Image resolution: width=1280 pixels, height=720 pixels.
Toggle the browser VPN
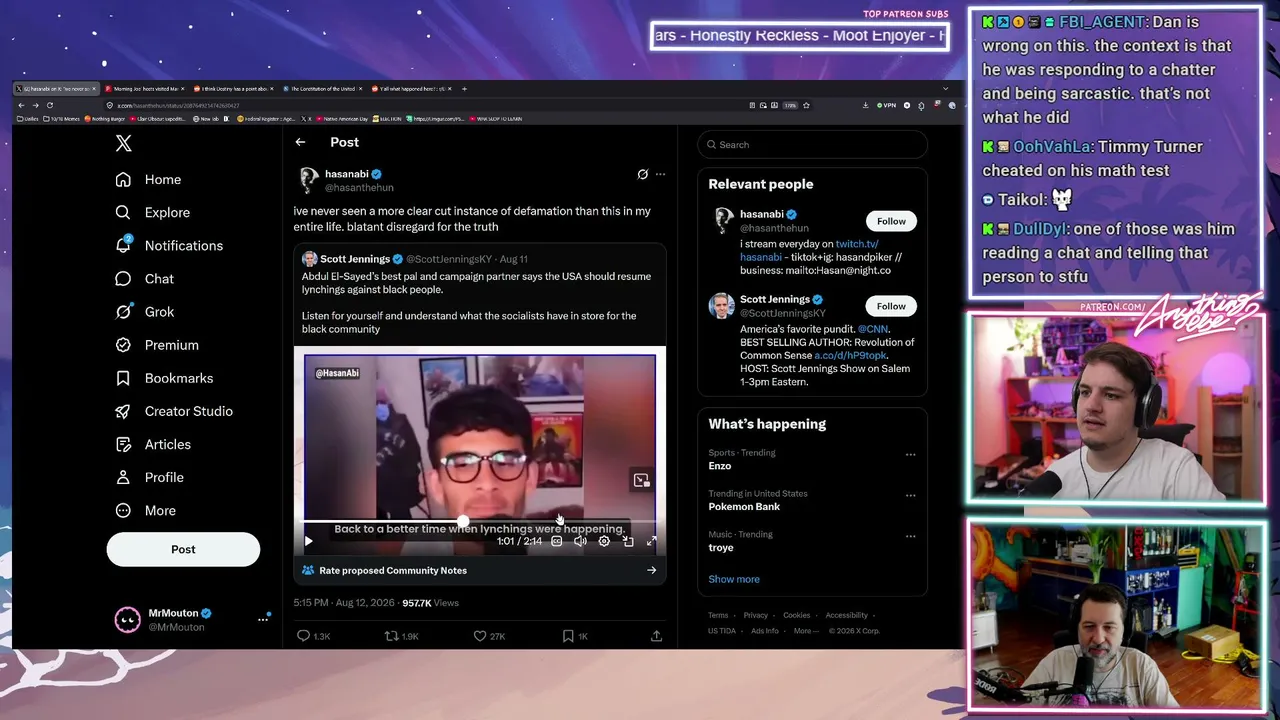886,105
